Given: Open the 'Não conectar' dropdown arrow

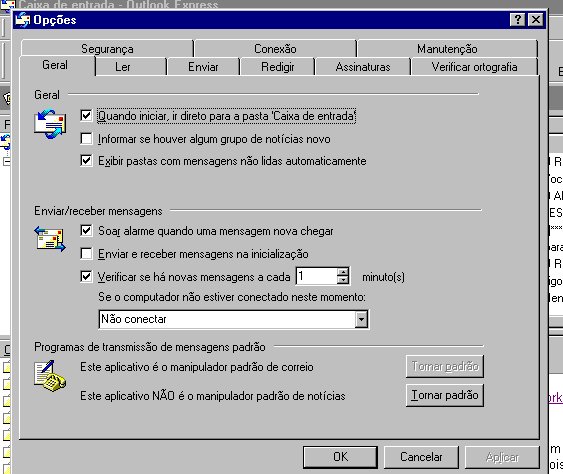Looking at the screenshot, I should 361,319.
